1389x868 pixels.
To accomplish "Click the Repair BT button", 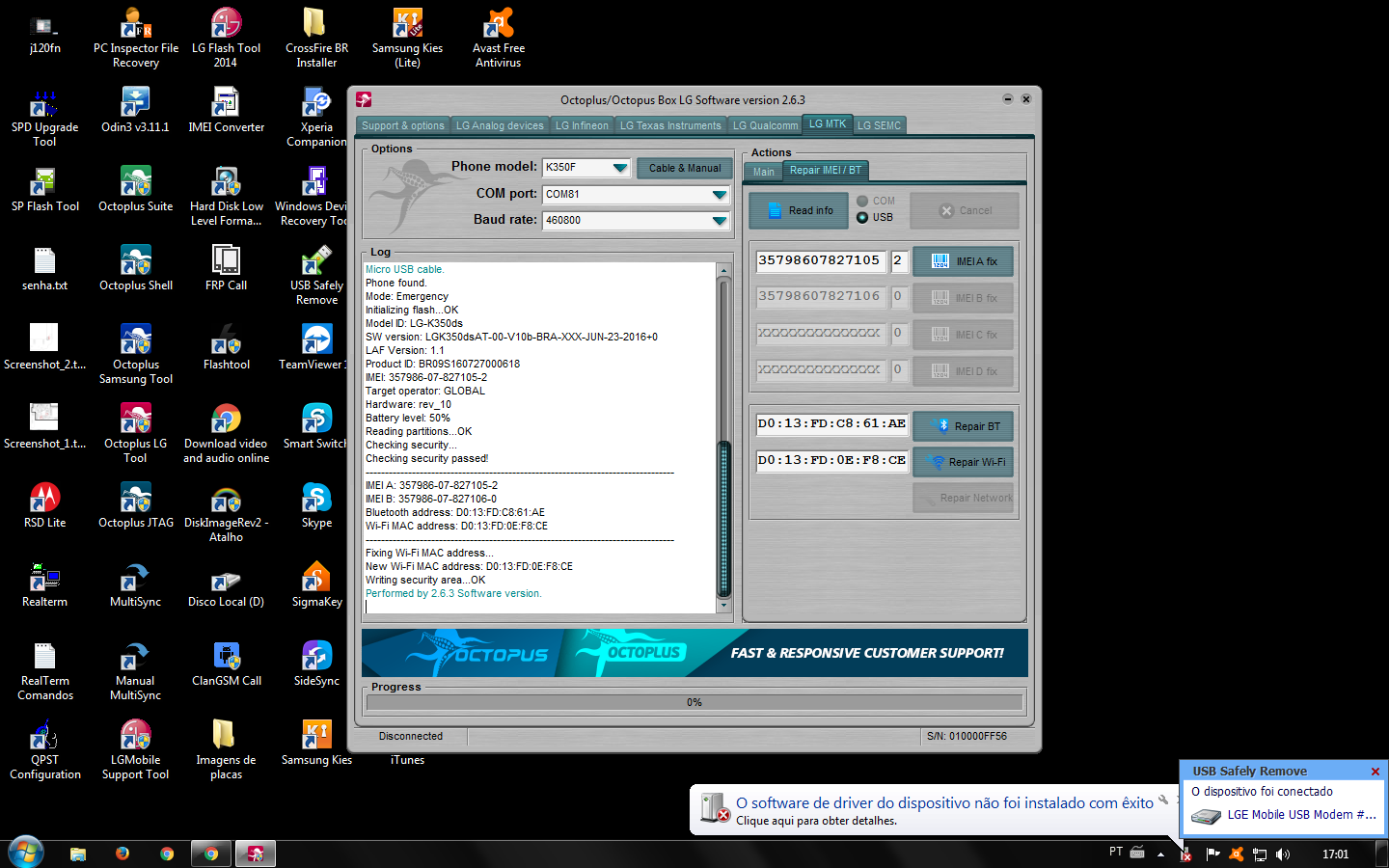I will point(963,426).
